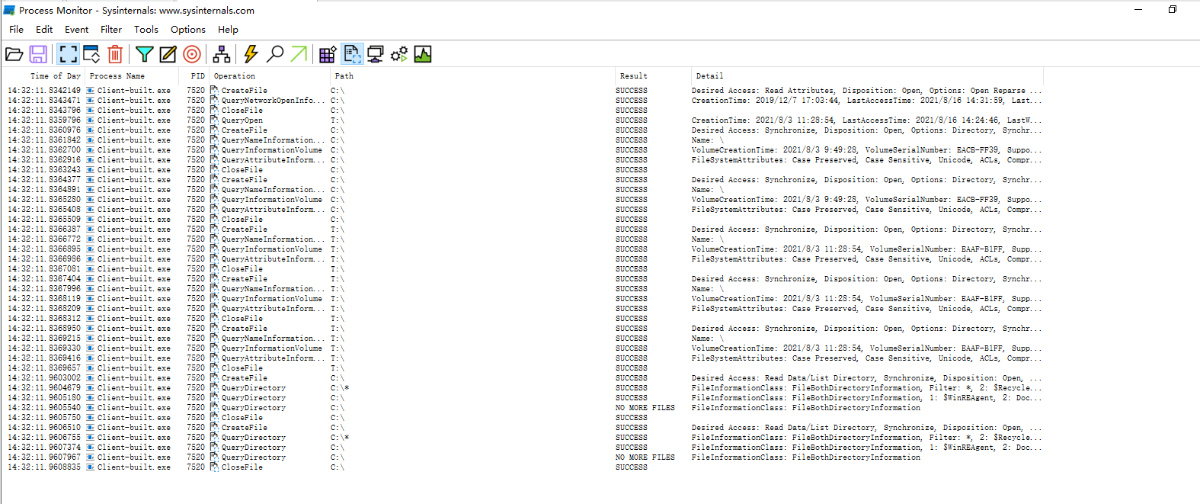Click file icon in the QueryOpen row
Viewport: 1200px width, 504px height.
point(214,120)
